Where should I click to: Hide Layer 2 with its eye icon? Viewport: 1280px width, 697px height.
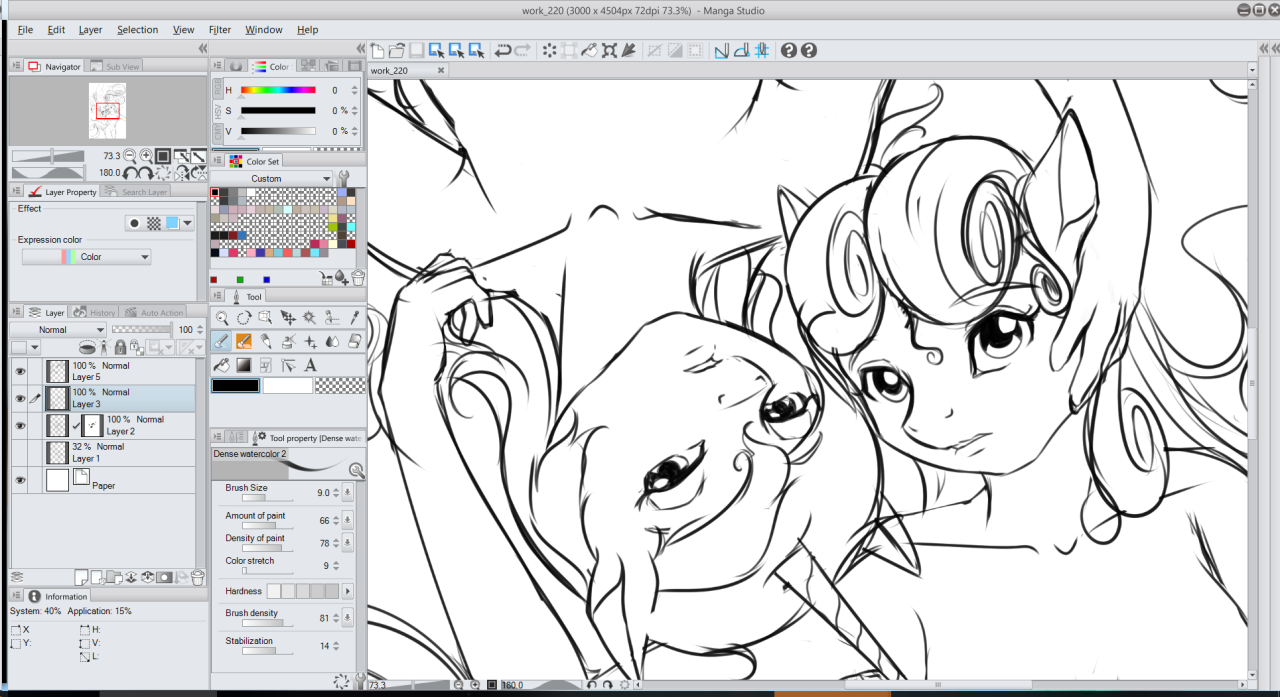coord(19,425)
